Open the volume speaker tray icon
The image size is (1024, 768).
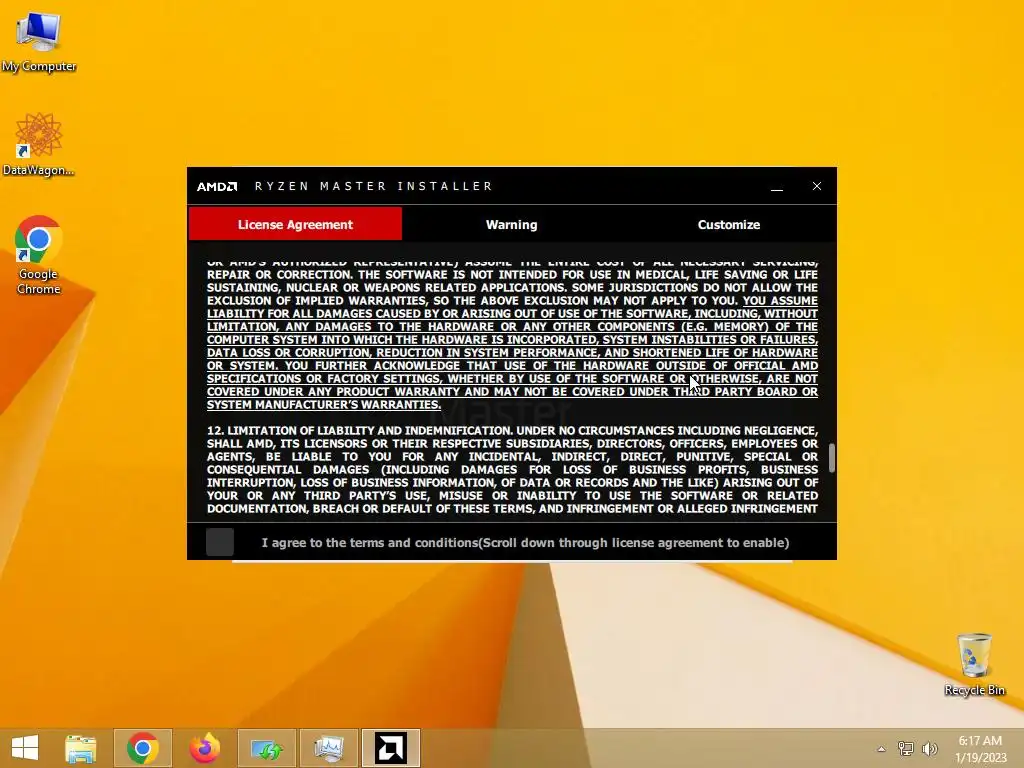(929, 748)
